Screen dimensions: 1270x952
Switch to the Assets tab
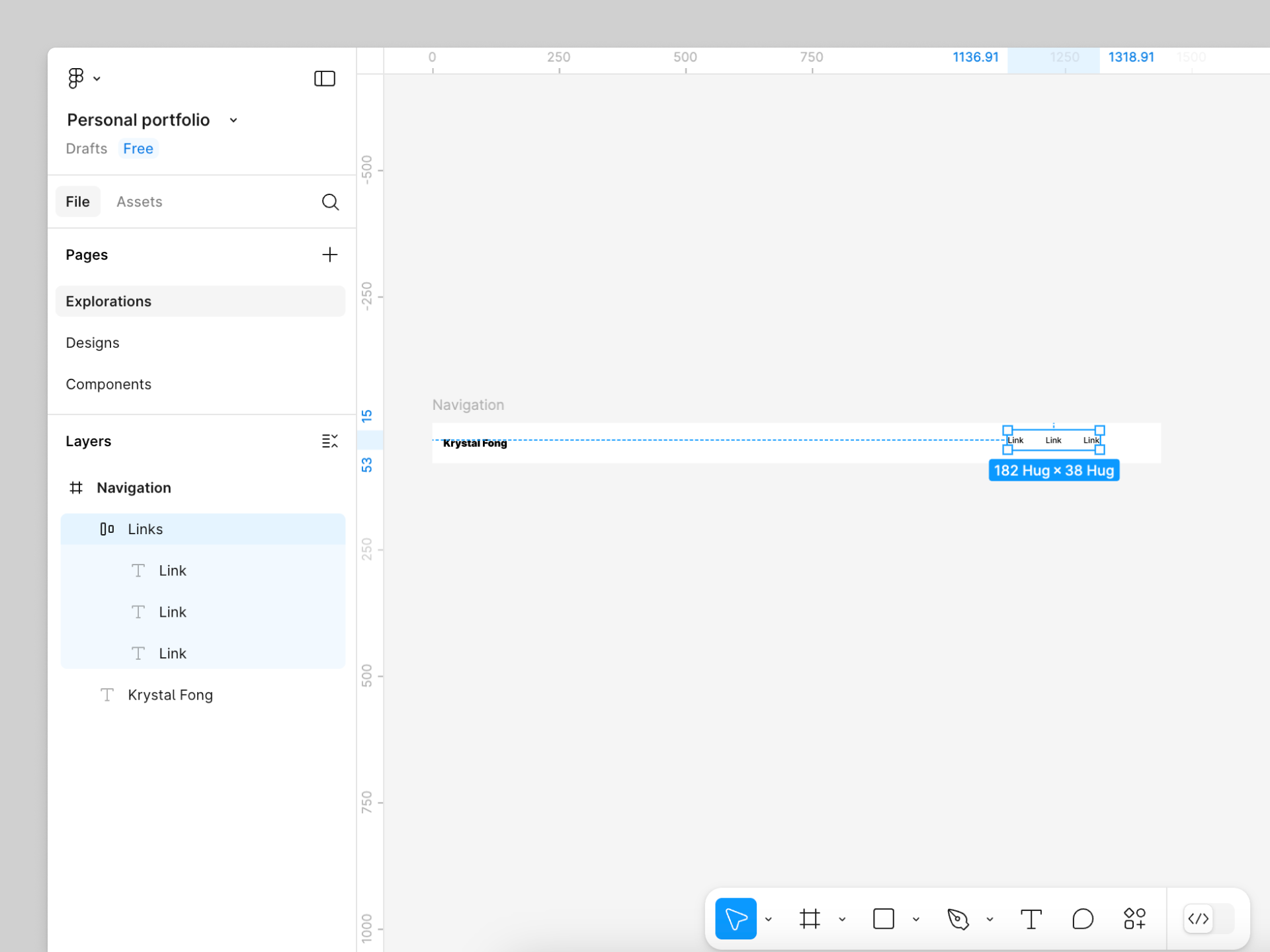(x=139, y=202)
